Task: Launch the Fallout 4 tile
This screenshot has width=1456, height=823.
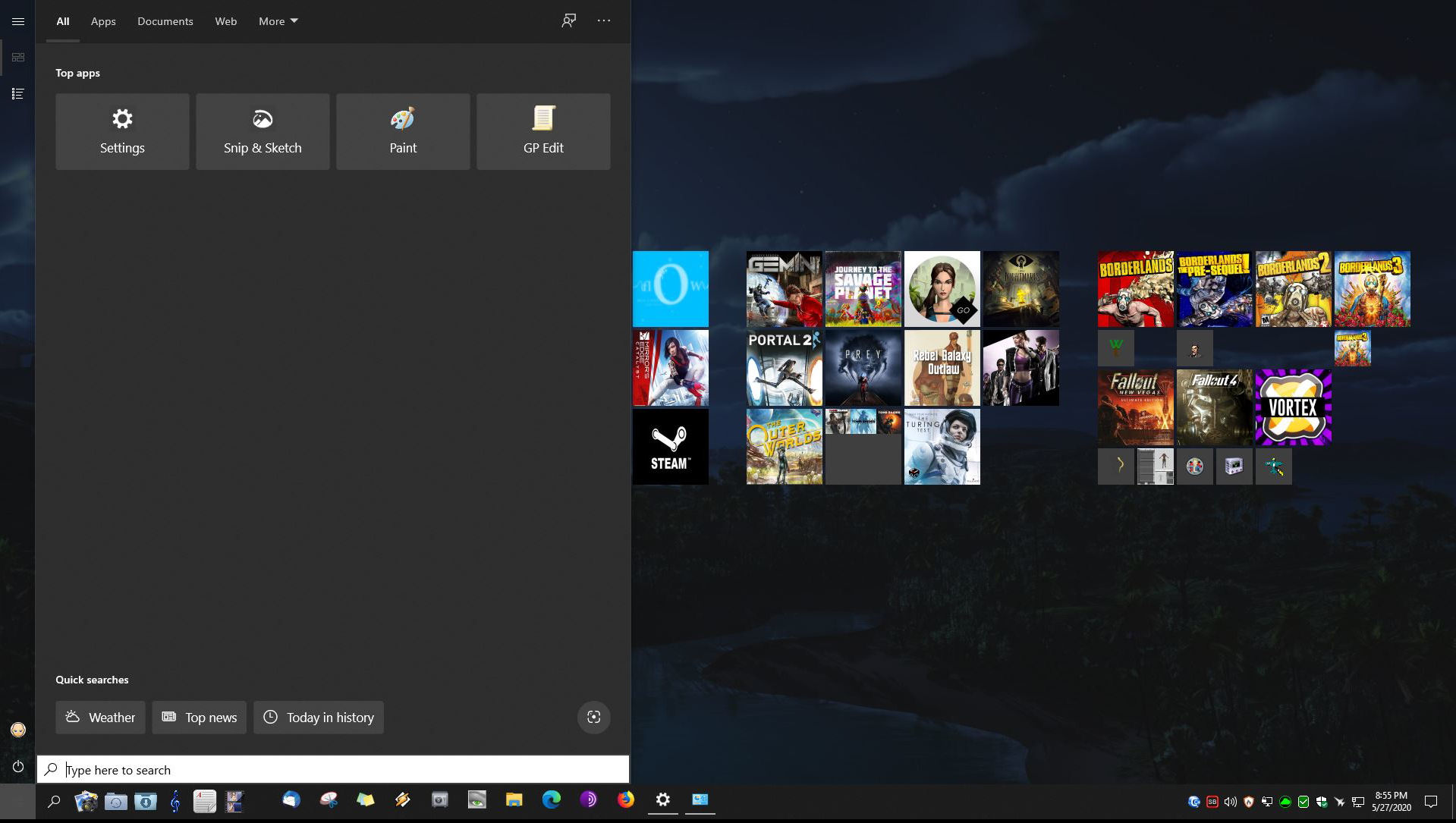Action: click(x=1215, y=407)
